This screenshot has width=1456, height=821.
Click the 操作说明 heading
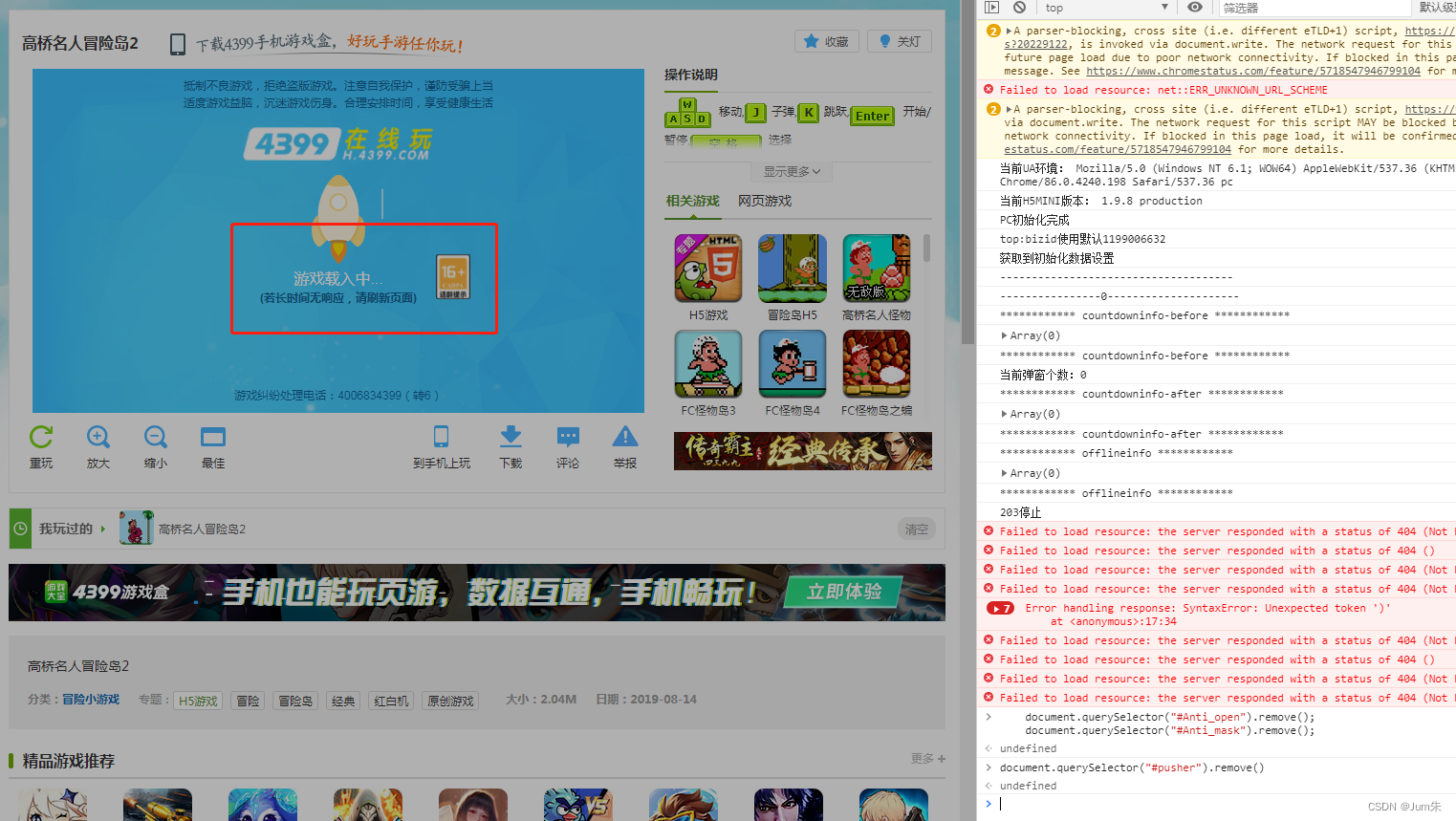(691, 75)
